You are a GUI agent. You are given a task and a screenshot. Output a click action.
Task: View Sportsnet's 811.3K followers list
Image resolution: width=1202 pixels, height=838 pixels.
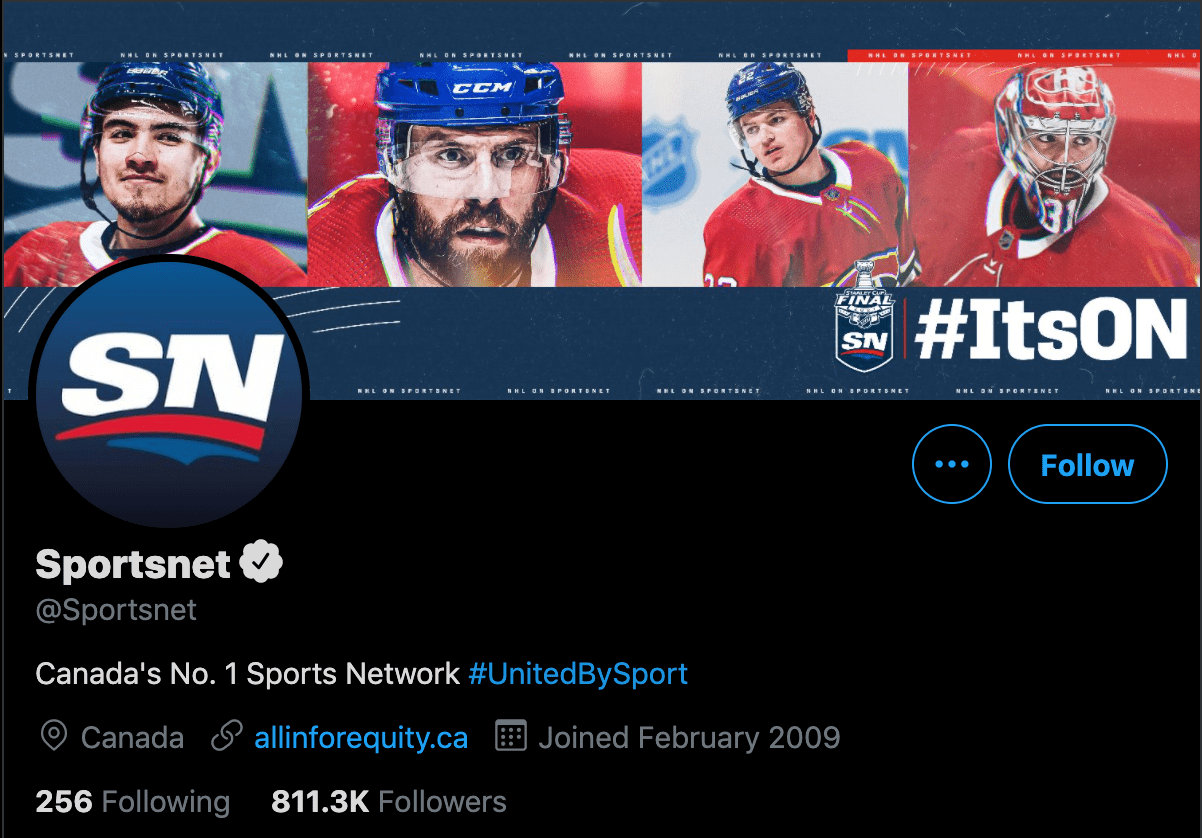pyautogui.click(x=389, y=801)
